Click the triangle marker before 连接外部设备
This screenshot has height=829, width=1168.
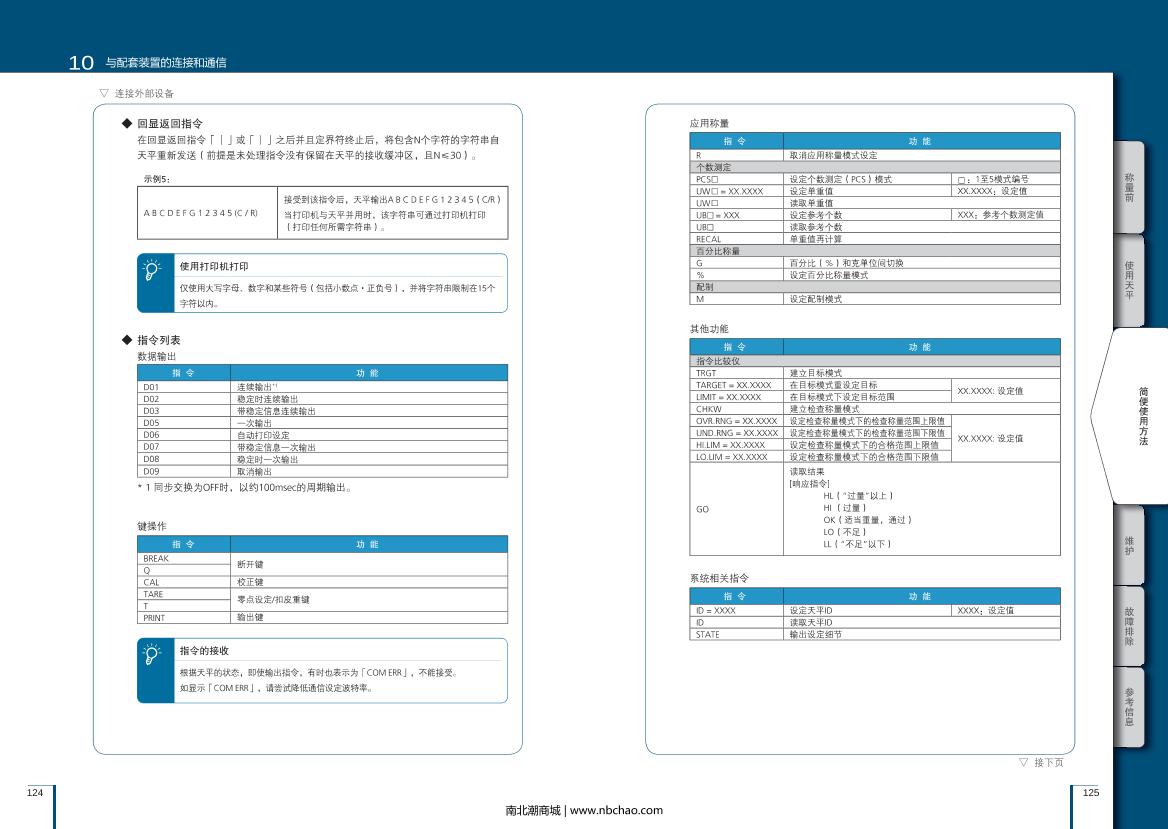coord(104,93)
